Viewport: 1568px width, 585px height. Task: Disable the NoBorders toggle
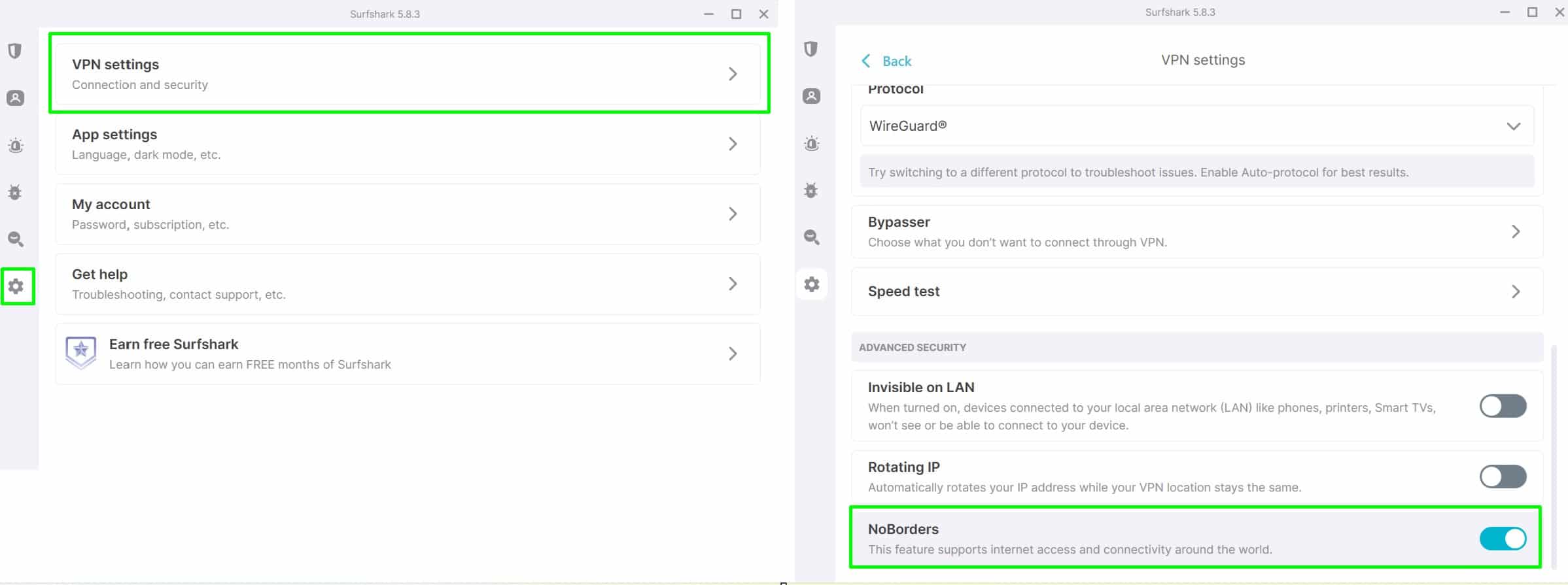[x=1503, y=539]
